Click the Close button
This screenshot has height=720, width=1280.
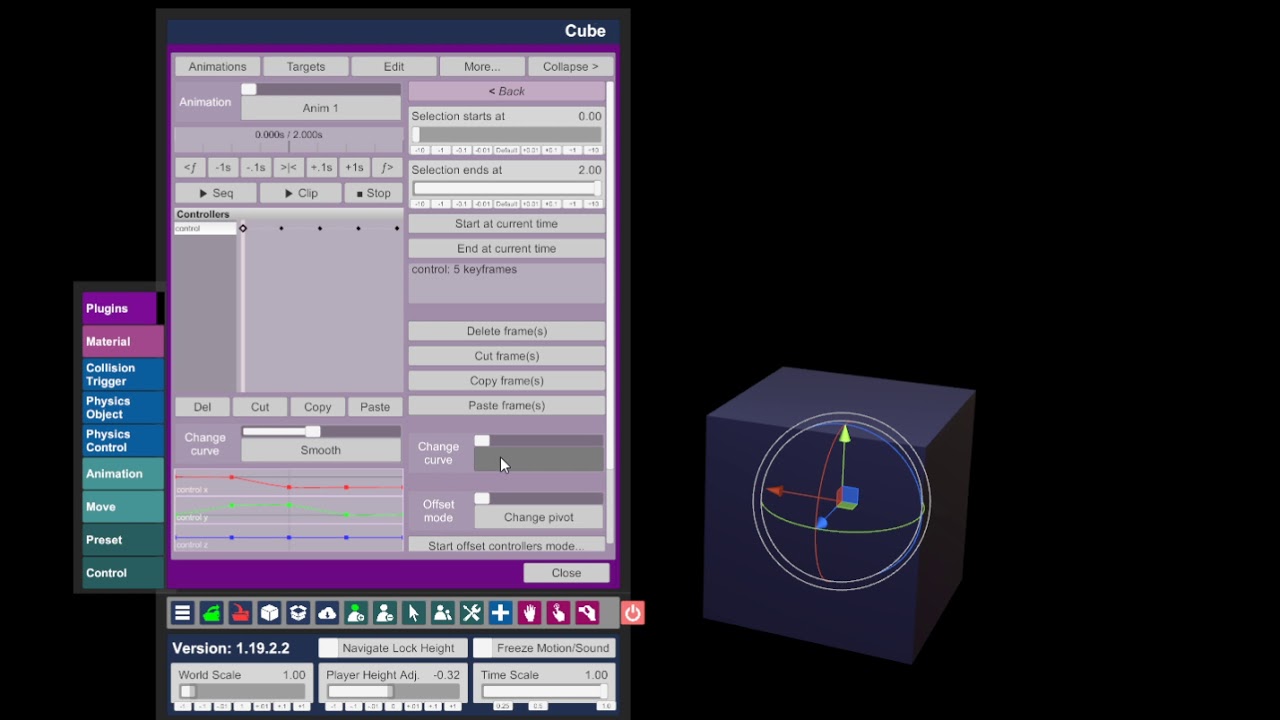[x=566, y=573]
